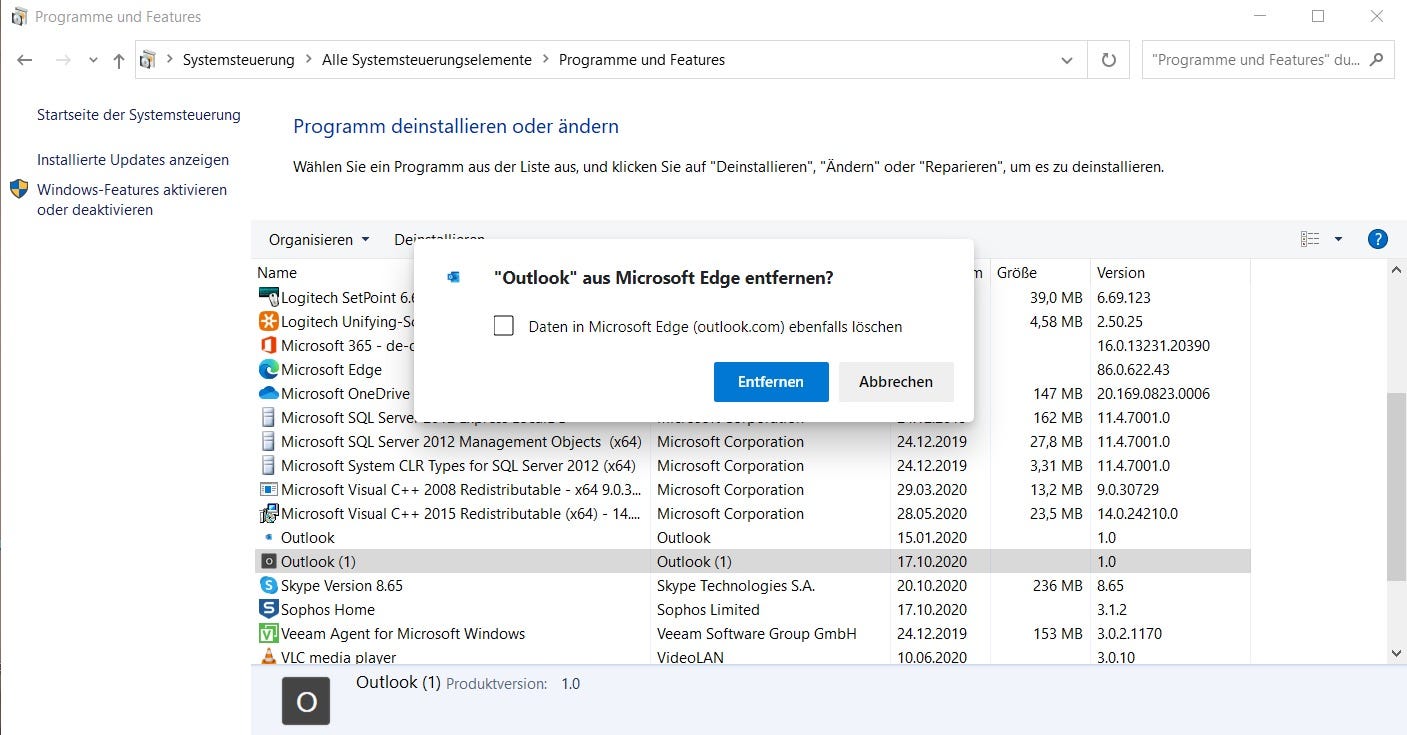The width and height of the screenshot is (1407, 735).
Task: Open Startseite der Systemsteuerung link
Action: 139,115
